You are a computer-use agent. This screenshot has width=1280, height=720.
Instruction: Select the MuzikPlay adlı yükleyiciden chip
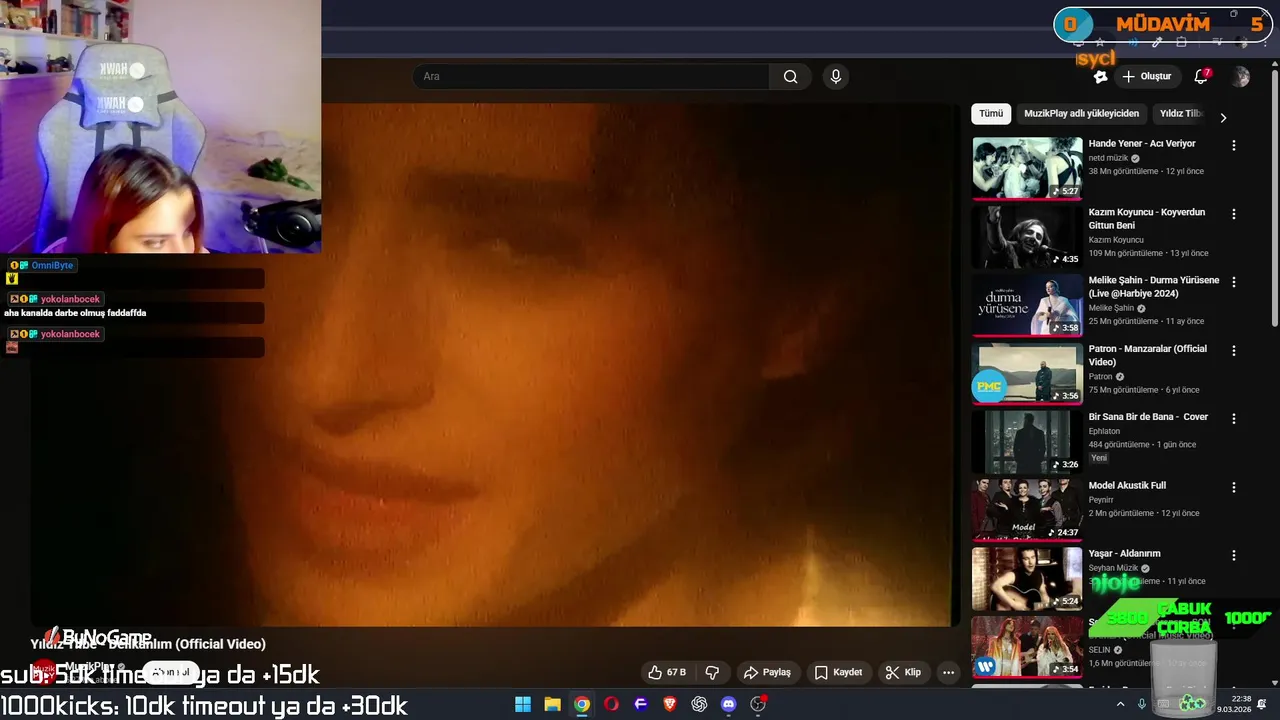pyautogui.click(x=1081, y=114)
